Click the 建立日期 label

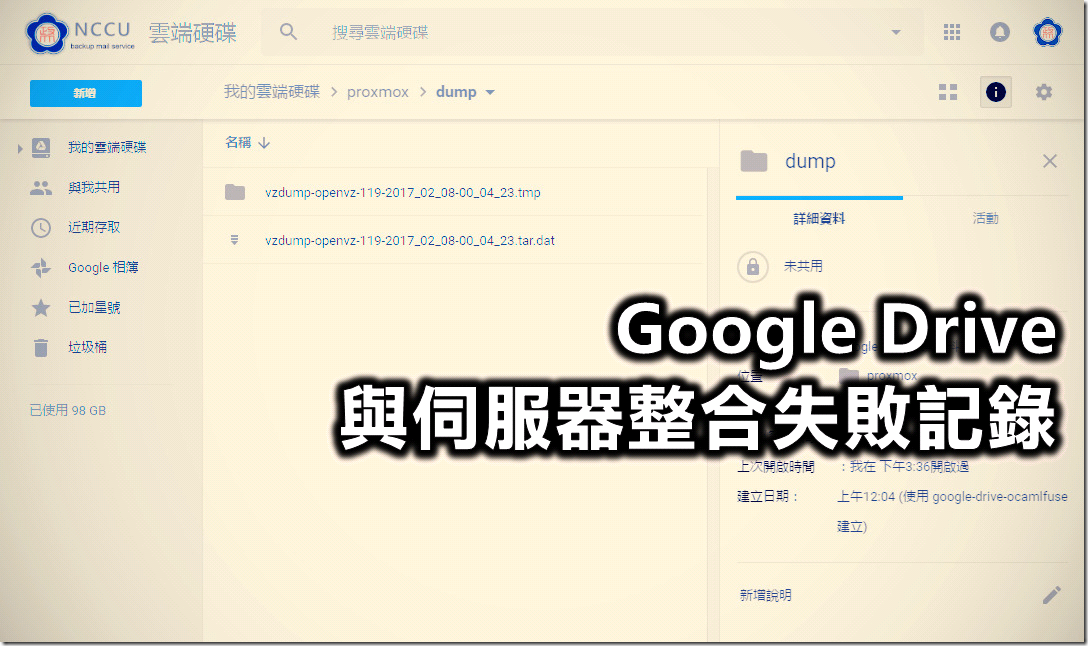[767, 496]
